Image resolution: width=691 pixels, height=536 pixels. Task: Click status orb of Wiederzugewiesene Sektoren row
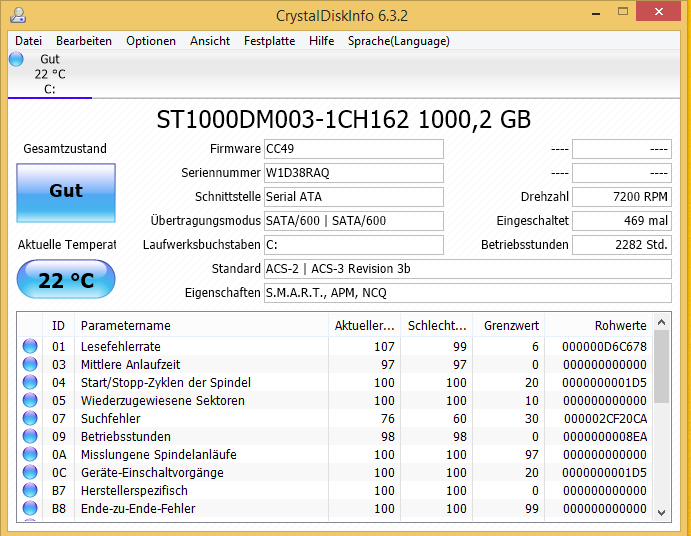tap(30, 401)
